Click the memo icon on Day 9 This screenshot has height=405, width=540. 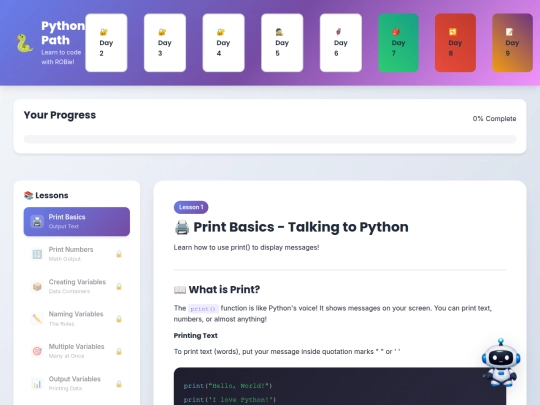click(x=509, y=32)
